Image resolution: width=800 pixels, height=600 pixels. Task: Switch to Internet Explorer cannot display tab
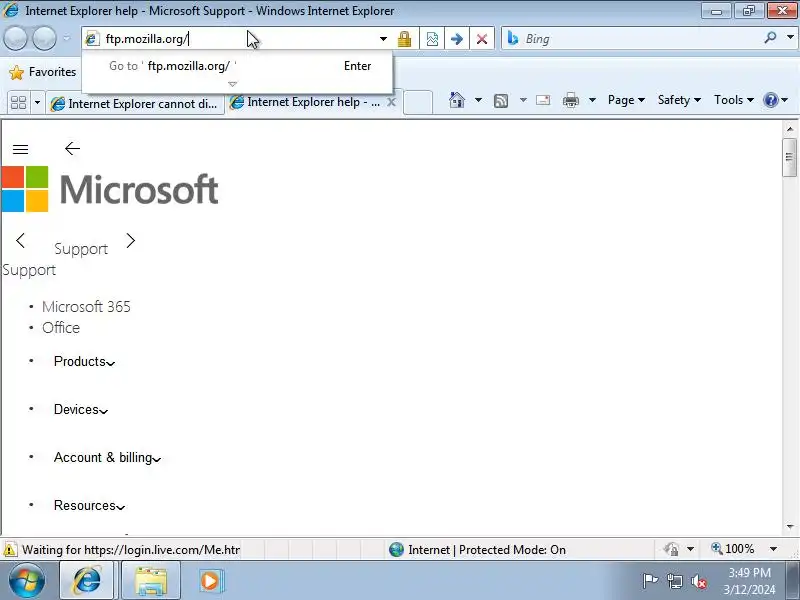pos(135,104)
